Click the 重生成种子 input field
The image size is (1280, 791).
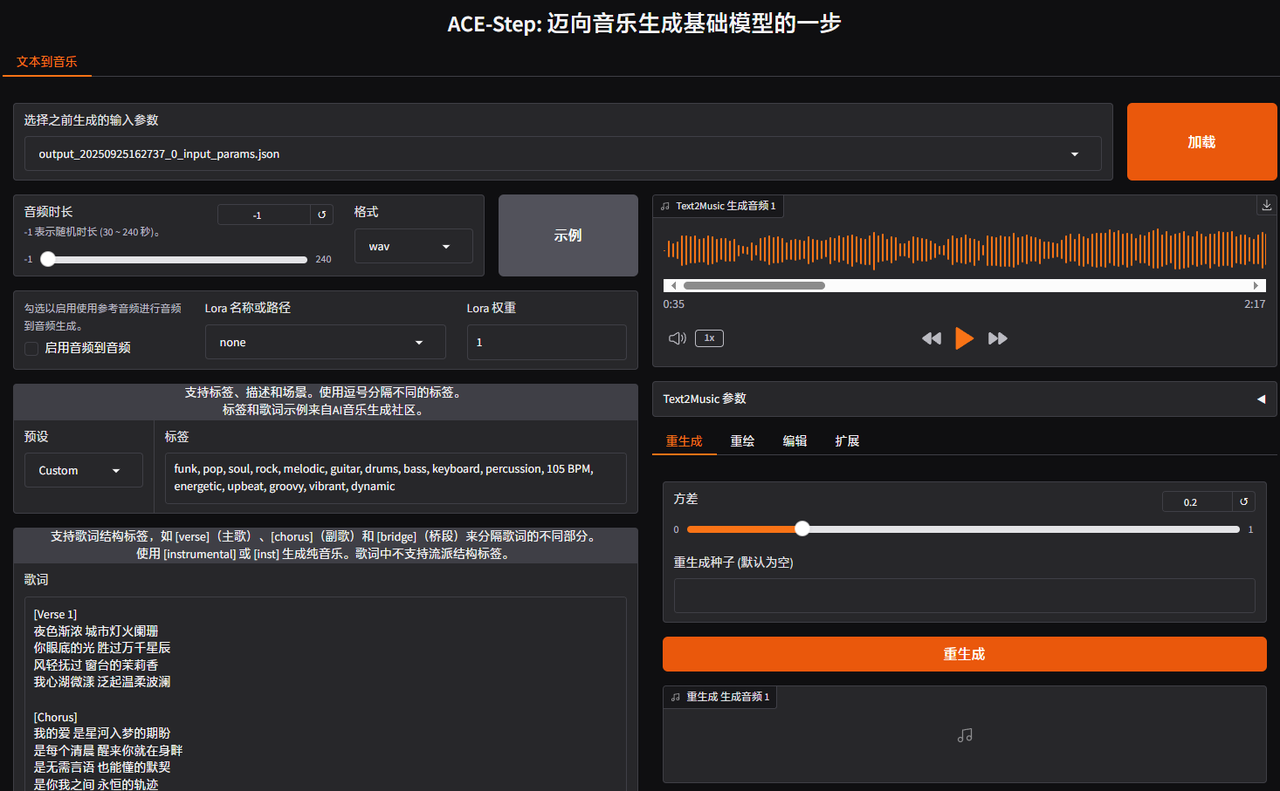(x=964, y=595)
